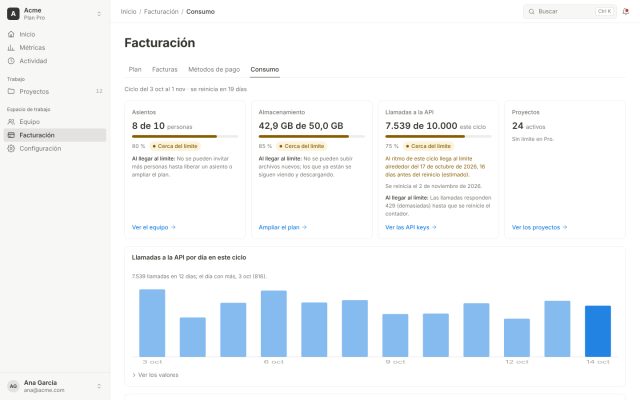Click the 3 oct bar in the chart

[152, 323]
